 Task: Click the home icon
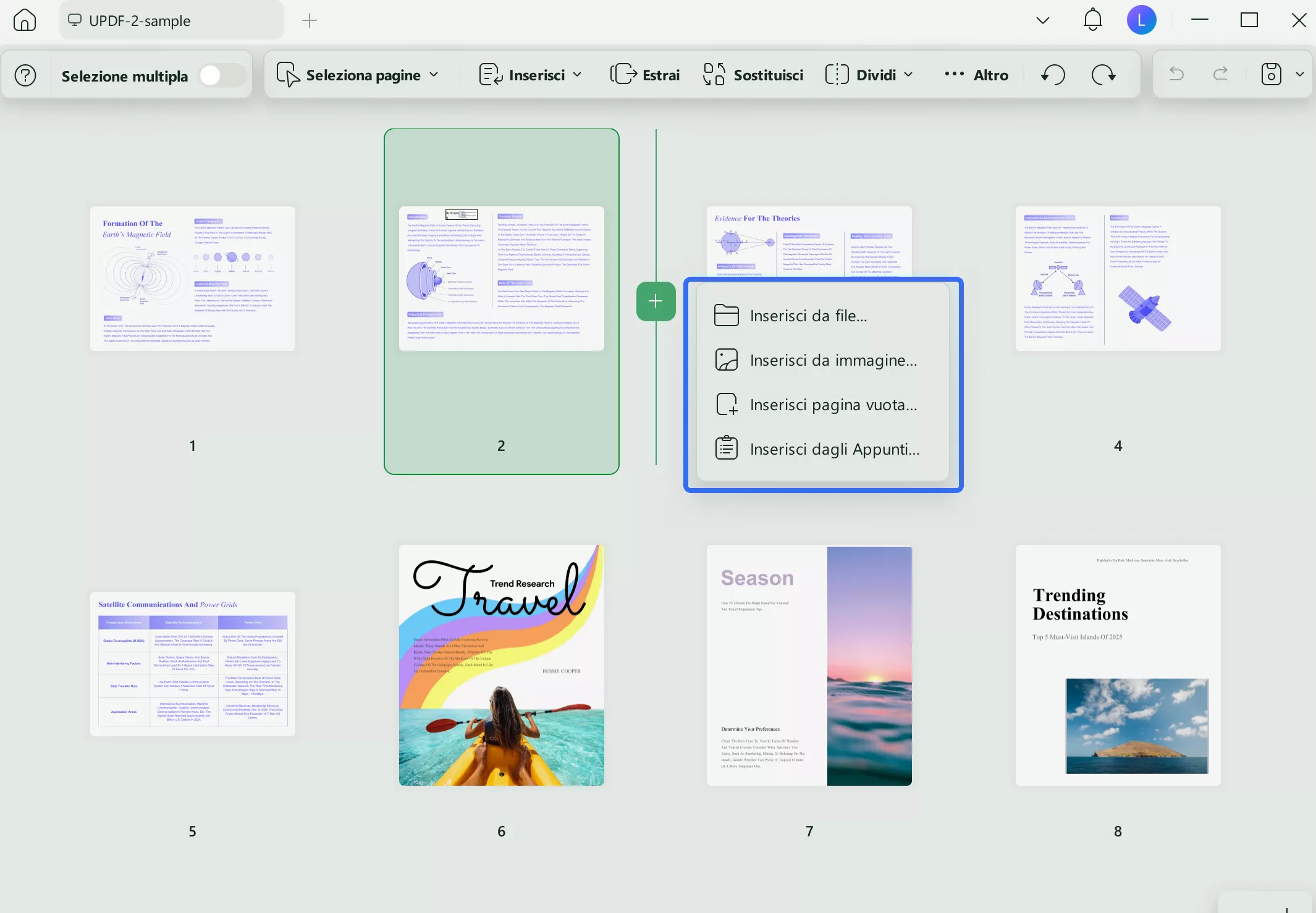(x=25, y=20)
